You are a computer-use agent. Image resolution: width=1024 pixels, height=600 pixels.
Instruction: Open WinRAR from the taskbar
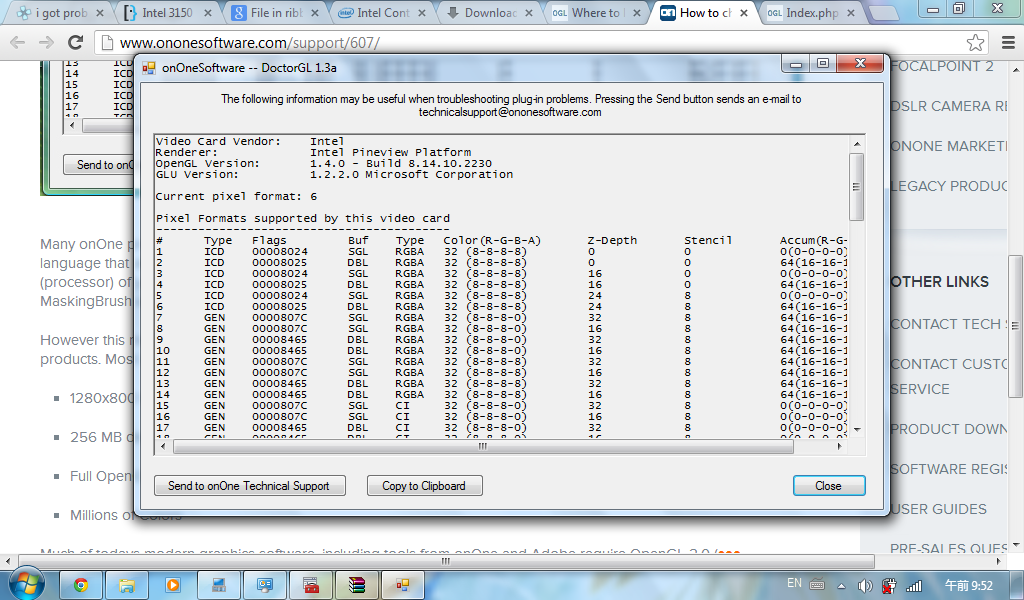(357, 584)
